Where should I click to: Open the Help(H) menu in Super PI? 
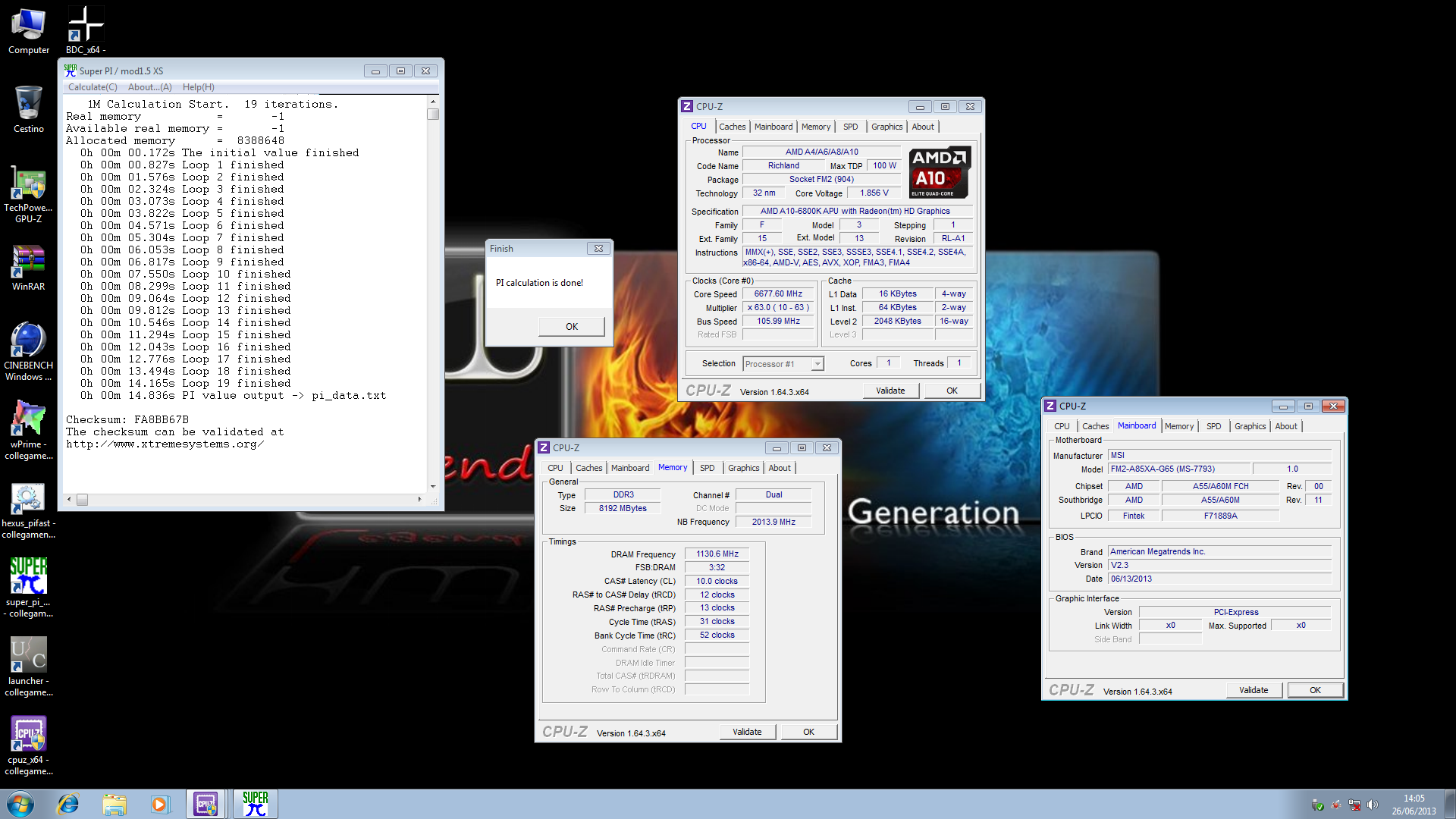click(x=198, y=87)
